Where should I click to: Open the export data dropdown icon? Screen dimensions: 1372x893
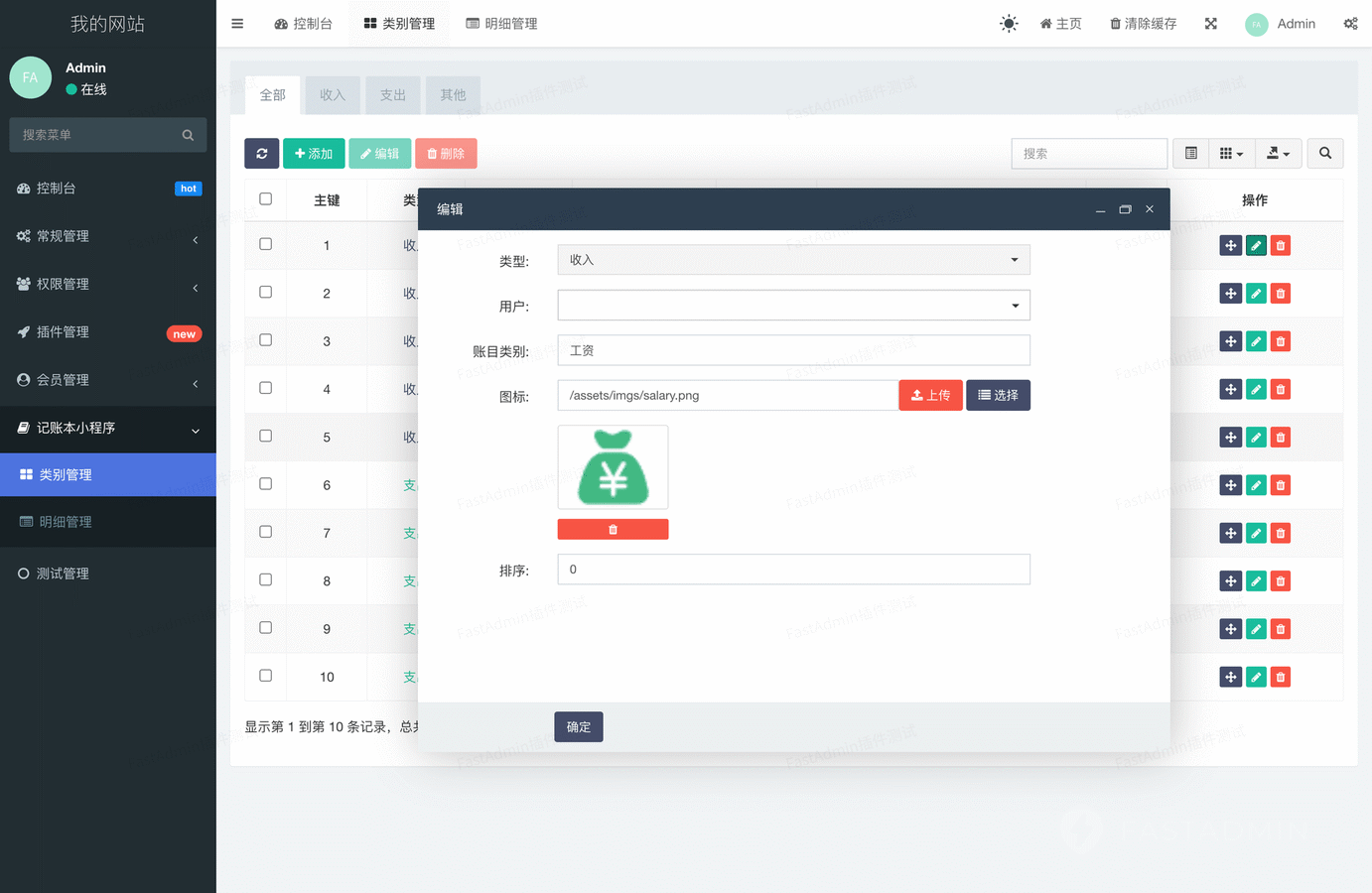[1278, 154]
